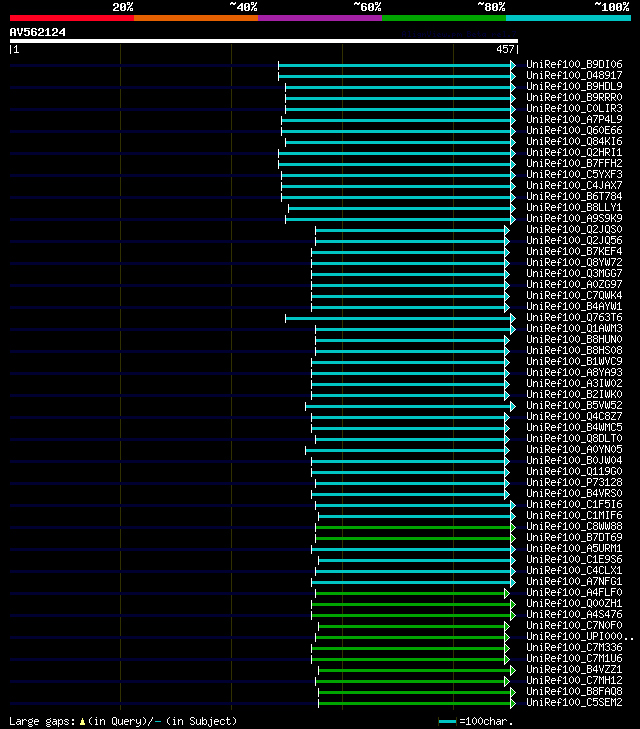Image resolution: width=640 pixels, height=729 pixels.
Task: Click the green alignment arrowhead of UniRef100_C8WW88
Action: (513, 527)
